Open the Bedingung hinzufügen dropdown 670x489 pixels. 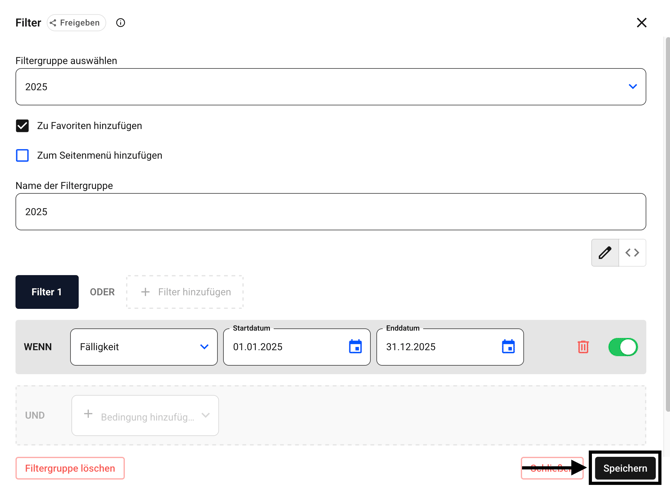tap(146, 416)
